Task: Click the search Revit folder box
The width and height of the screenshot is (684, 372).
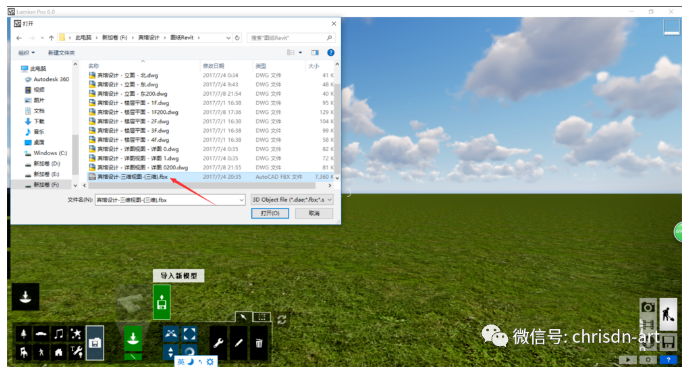Action: [291, 38]
